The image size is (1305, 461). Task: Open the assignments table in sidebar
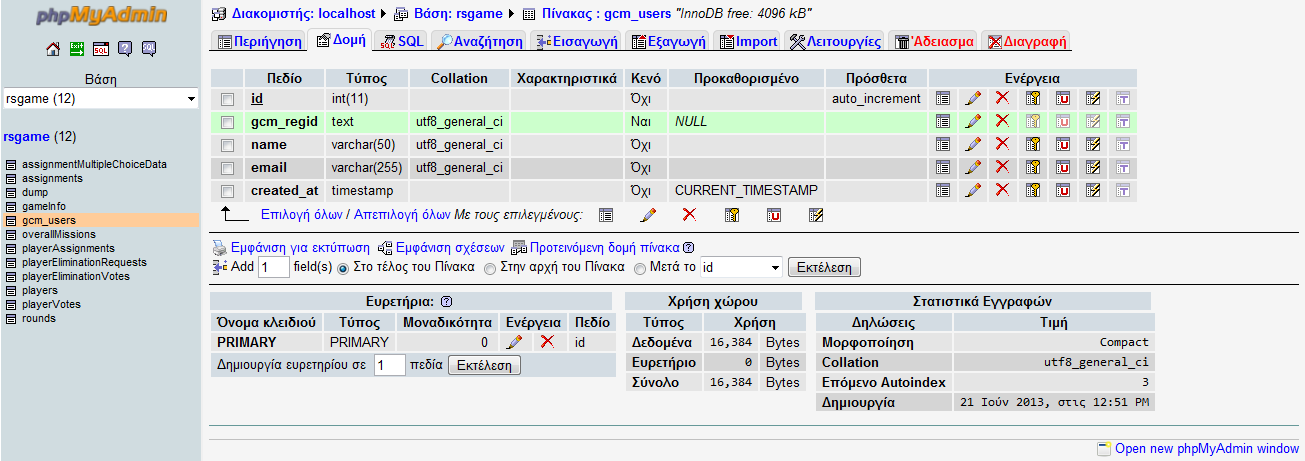tap(51, 178)
